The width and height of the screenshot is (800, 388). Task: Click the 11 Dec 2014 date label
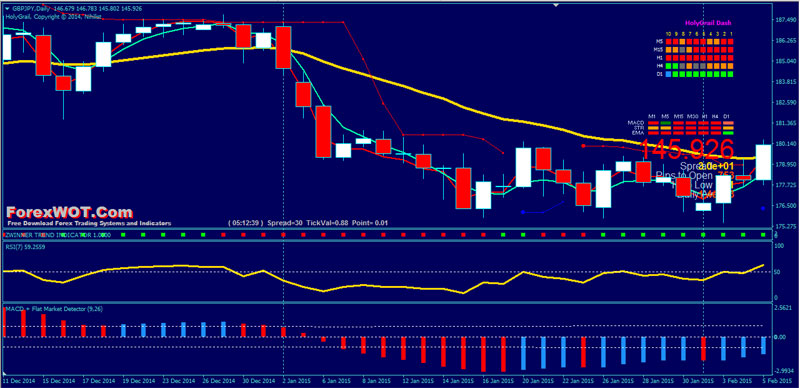tap(19, 381)
